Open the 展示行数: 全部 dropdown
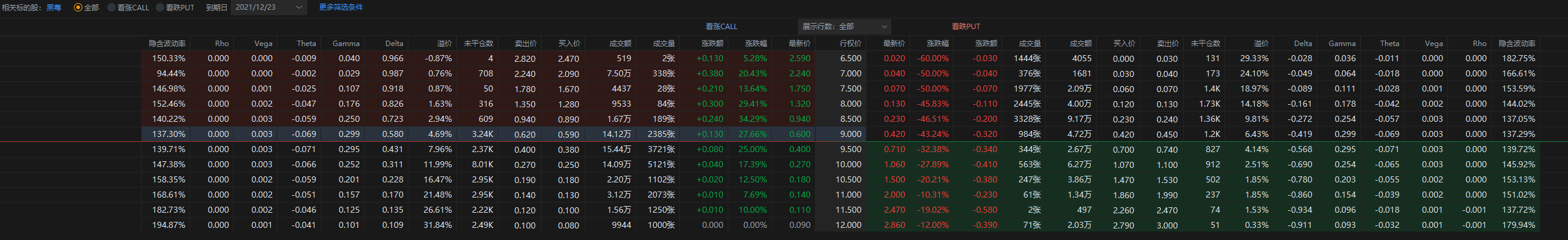Screen dimensions: 1568x240 (x=844, y=26)
